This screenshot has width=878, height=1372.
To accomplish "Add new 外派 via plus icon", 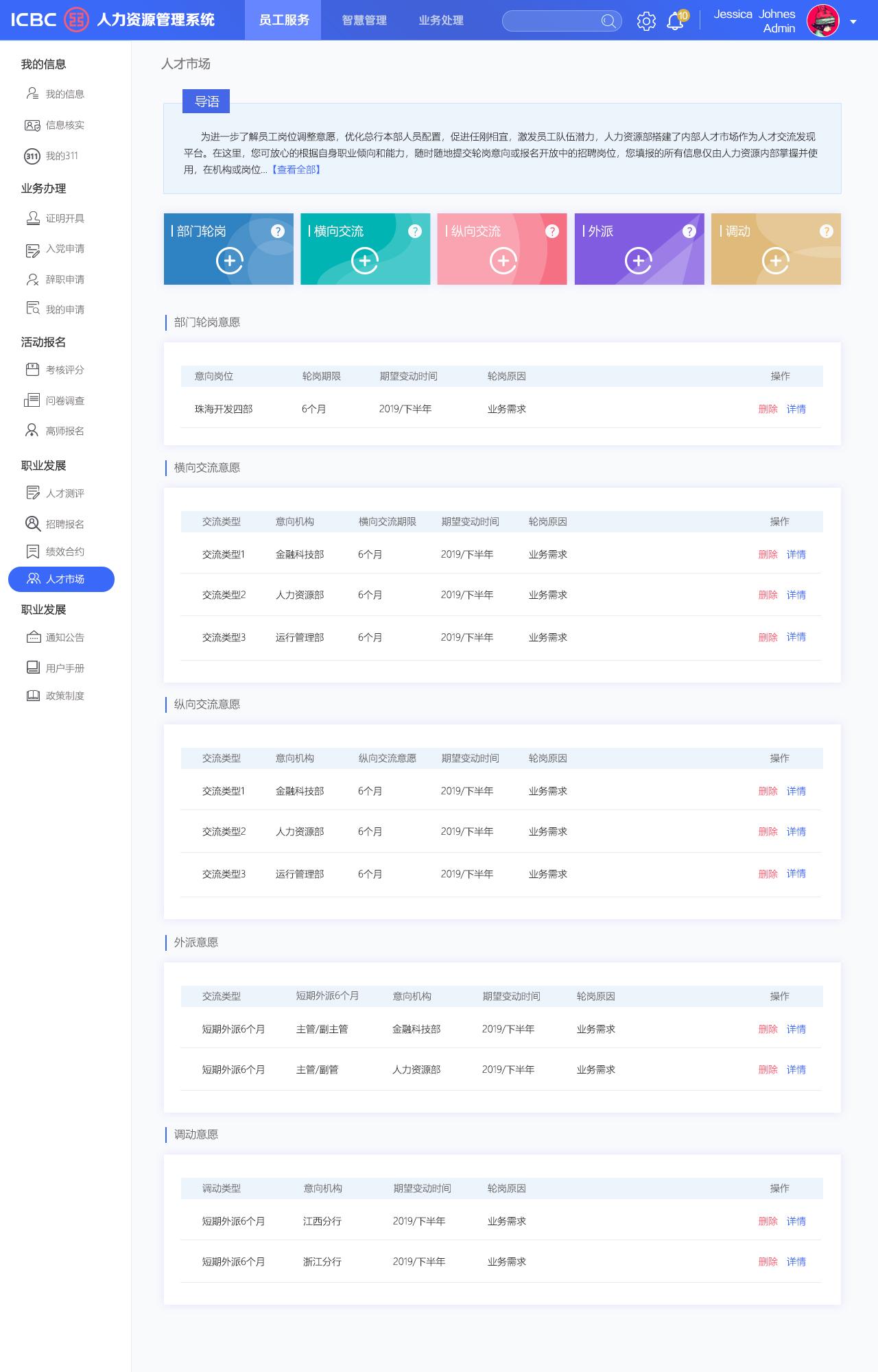I will pyautogui.click(x=639, y=261).
